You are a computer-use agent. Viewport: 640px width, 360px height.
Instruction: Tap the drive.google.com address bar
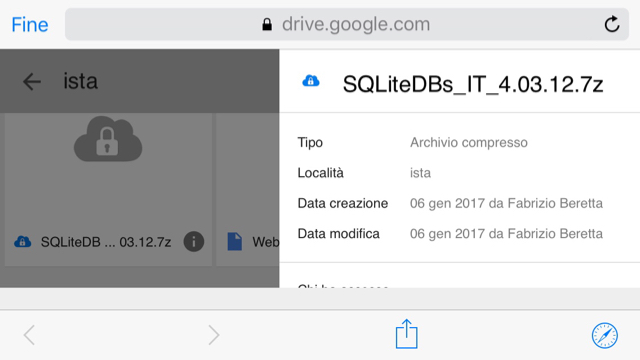[347, 24]
